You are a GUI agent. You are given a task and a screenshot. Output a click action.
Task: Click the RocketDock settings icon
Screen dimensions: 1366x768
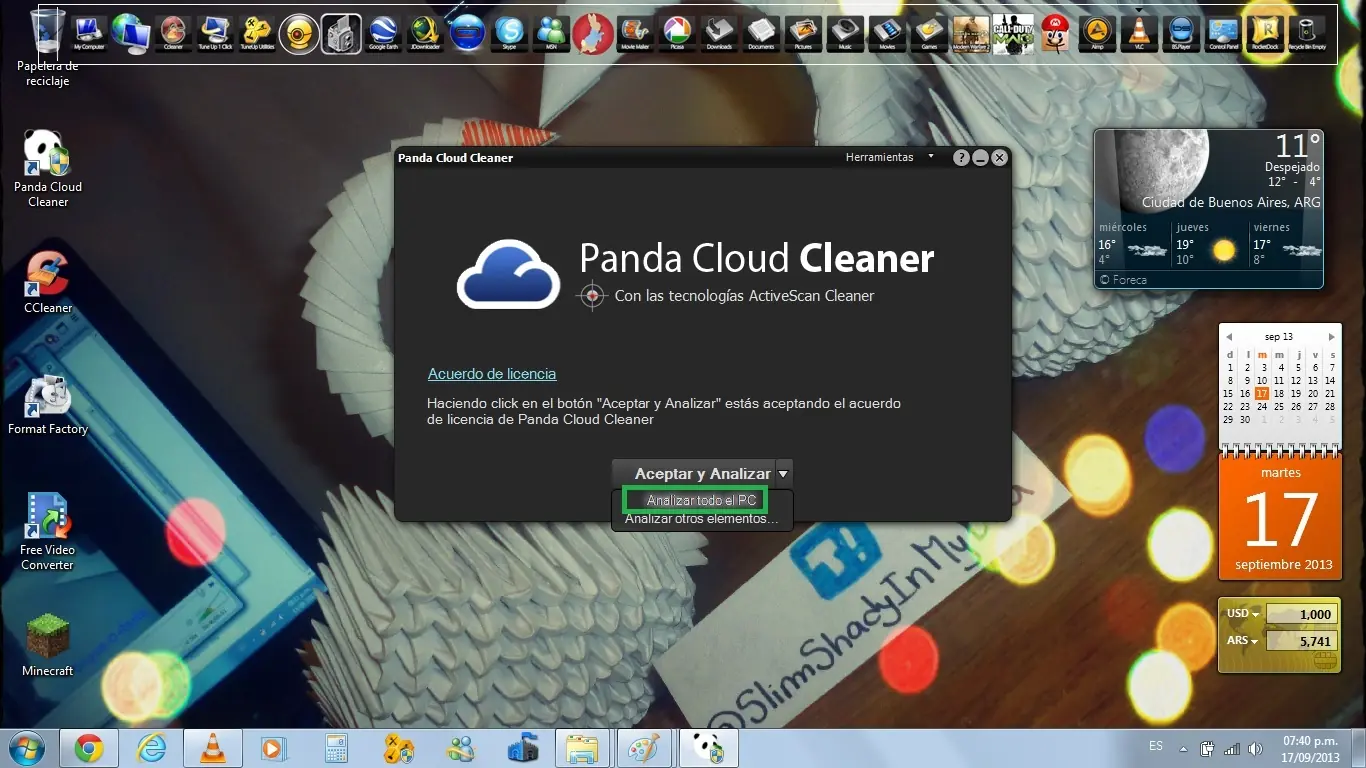tap(1265, 34)
